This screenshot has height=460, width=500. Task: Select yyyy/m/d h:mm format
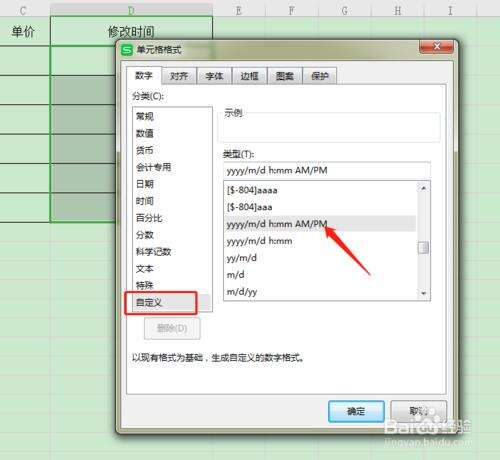click(320, 241)
